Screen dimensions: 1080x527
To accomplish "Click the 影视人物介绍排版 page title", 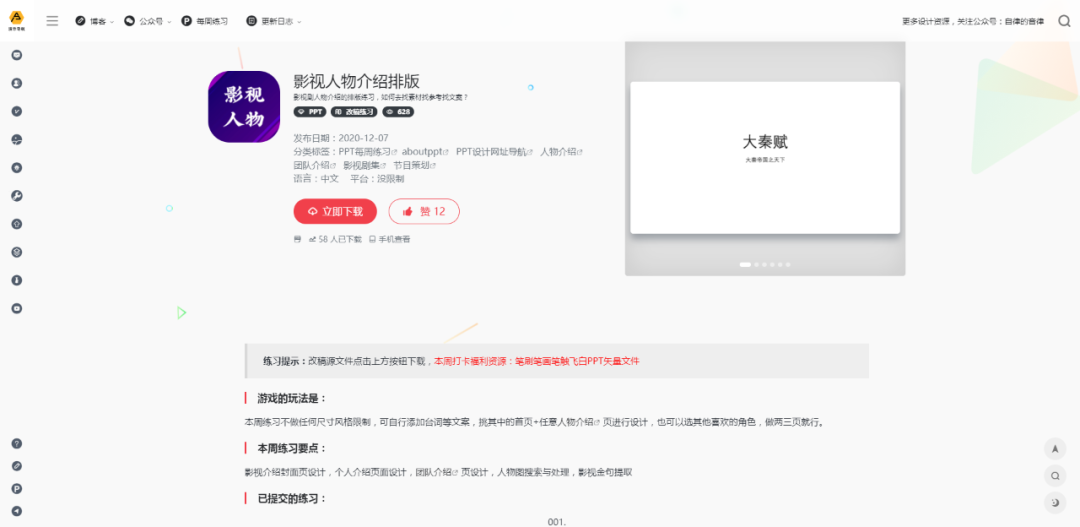I will pos(357,81).
